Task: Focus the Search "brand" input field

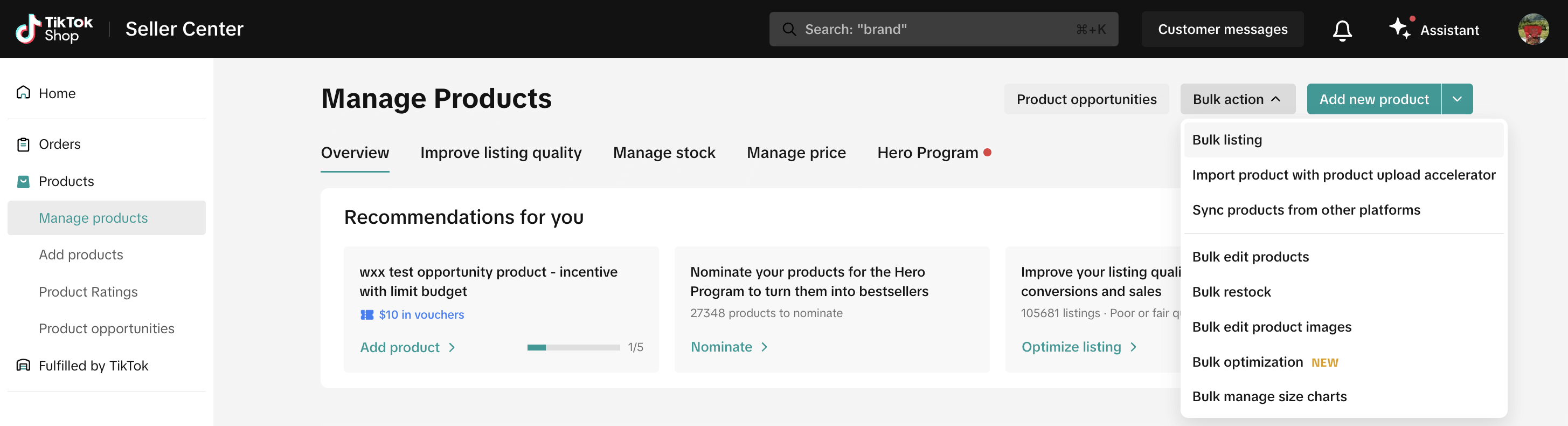Action: pos(938,29)
